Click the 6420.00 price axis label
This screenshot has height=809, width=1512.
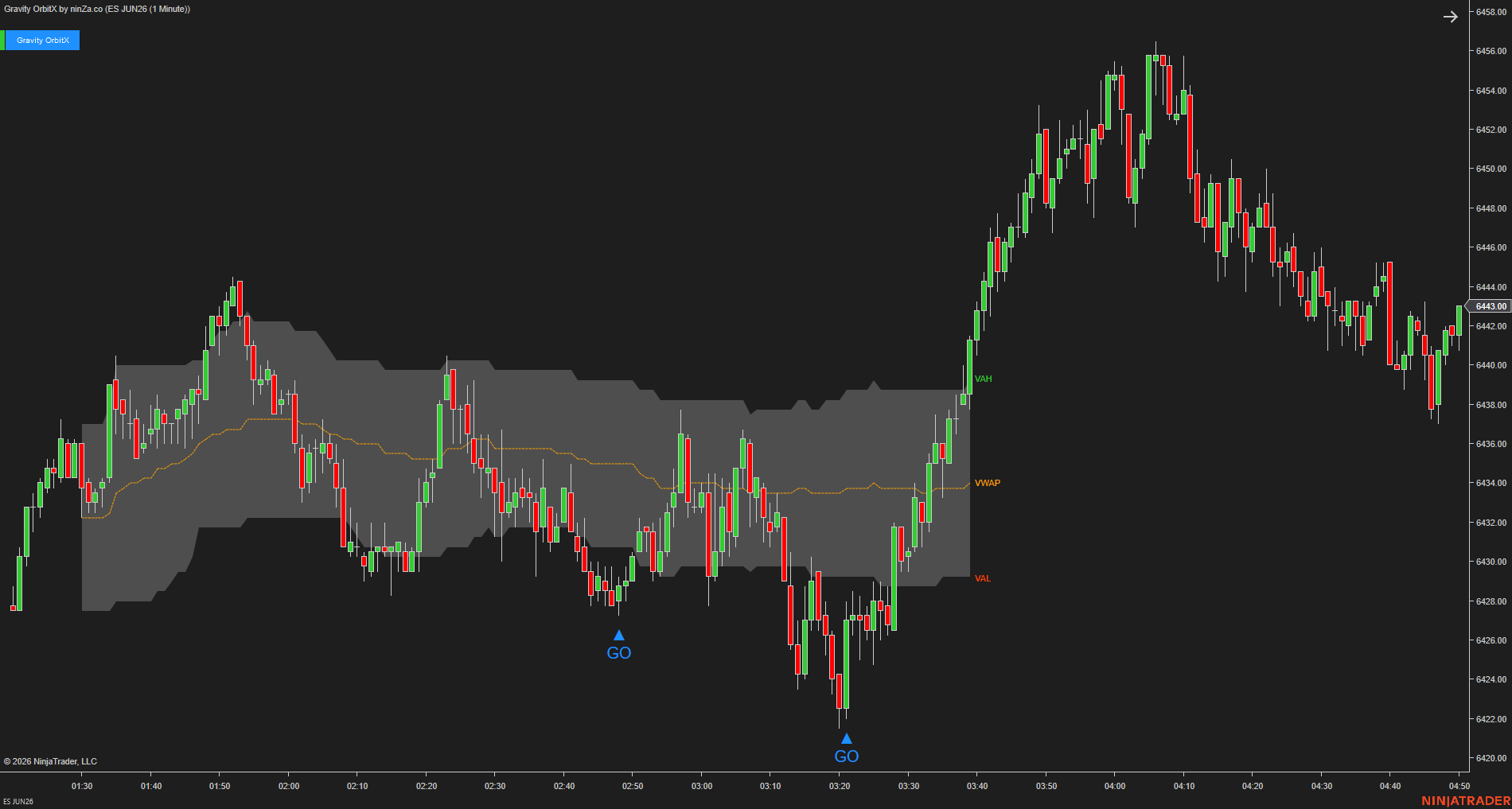pos(1491,758)
